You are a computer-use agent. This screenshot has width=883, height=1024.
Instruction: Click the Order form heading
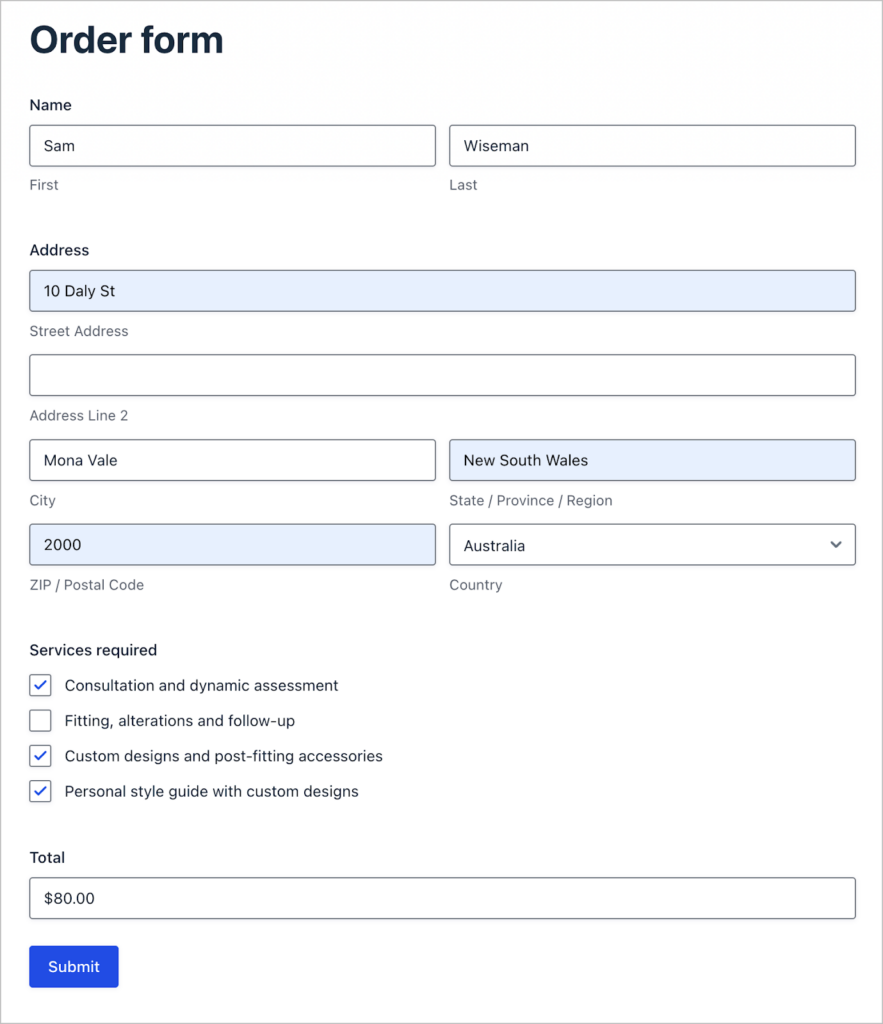point(127,40)
